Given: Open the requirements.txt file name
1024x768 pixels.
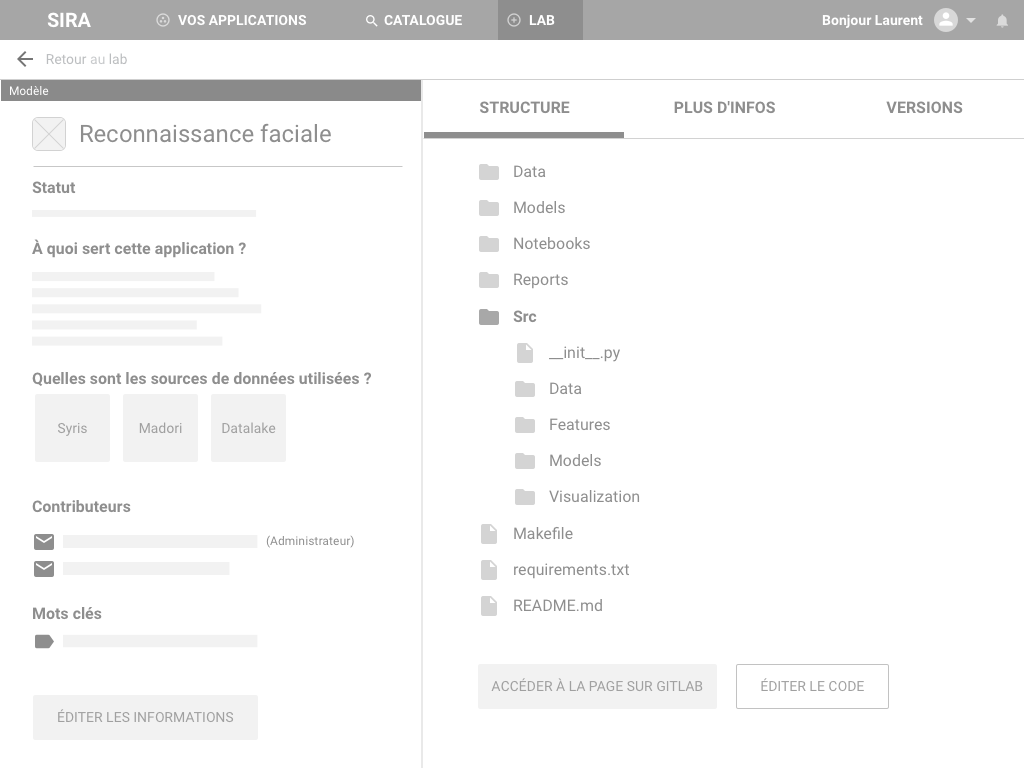Looking at the screenshot, I should 571,569.
